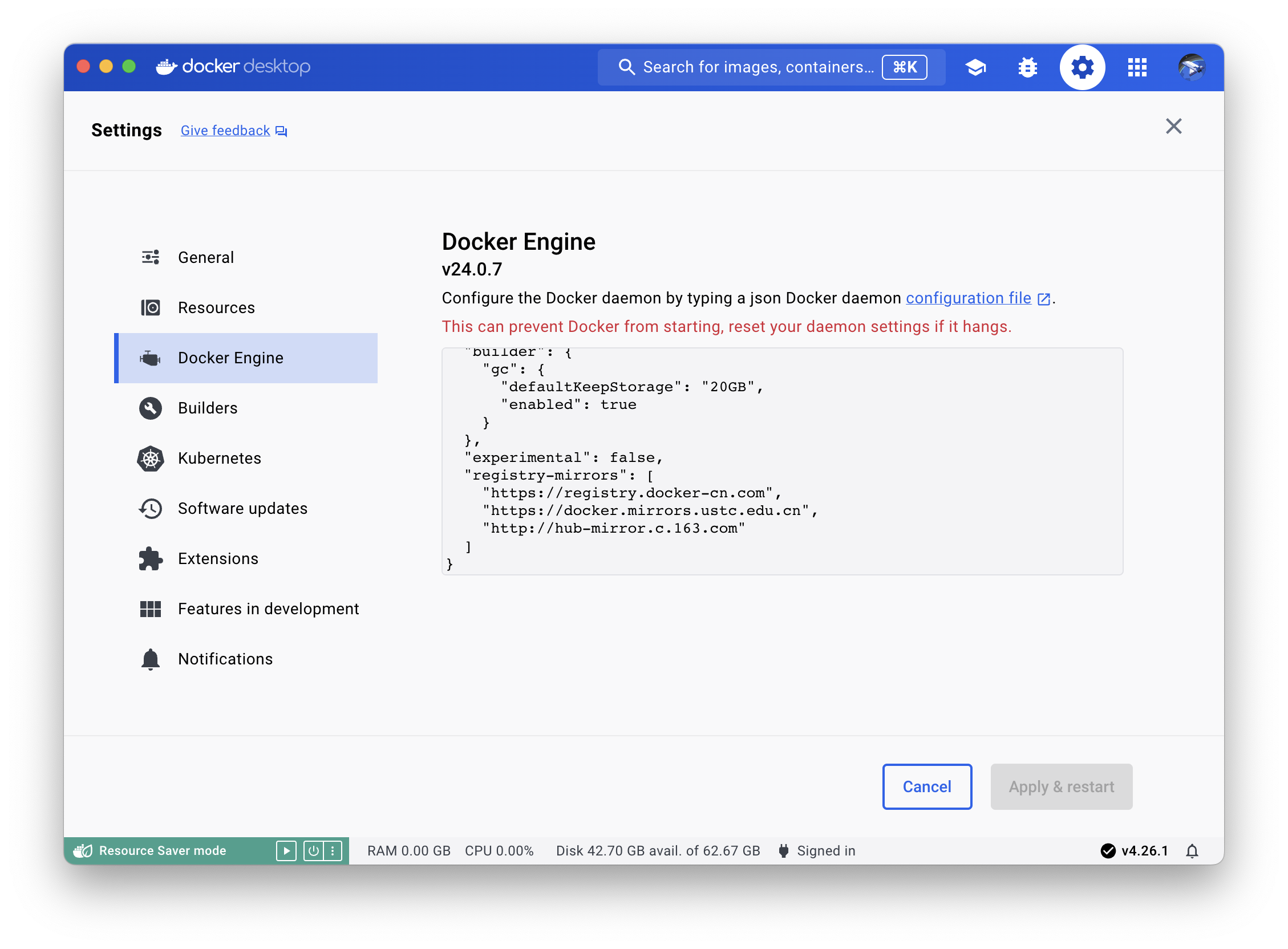Open the Learning Center graduation cap icon
Image resolution: width=1288 pixels, height=949 pixels.
point(975,67)
